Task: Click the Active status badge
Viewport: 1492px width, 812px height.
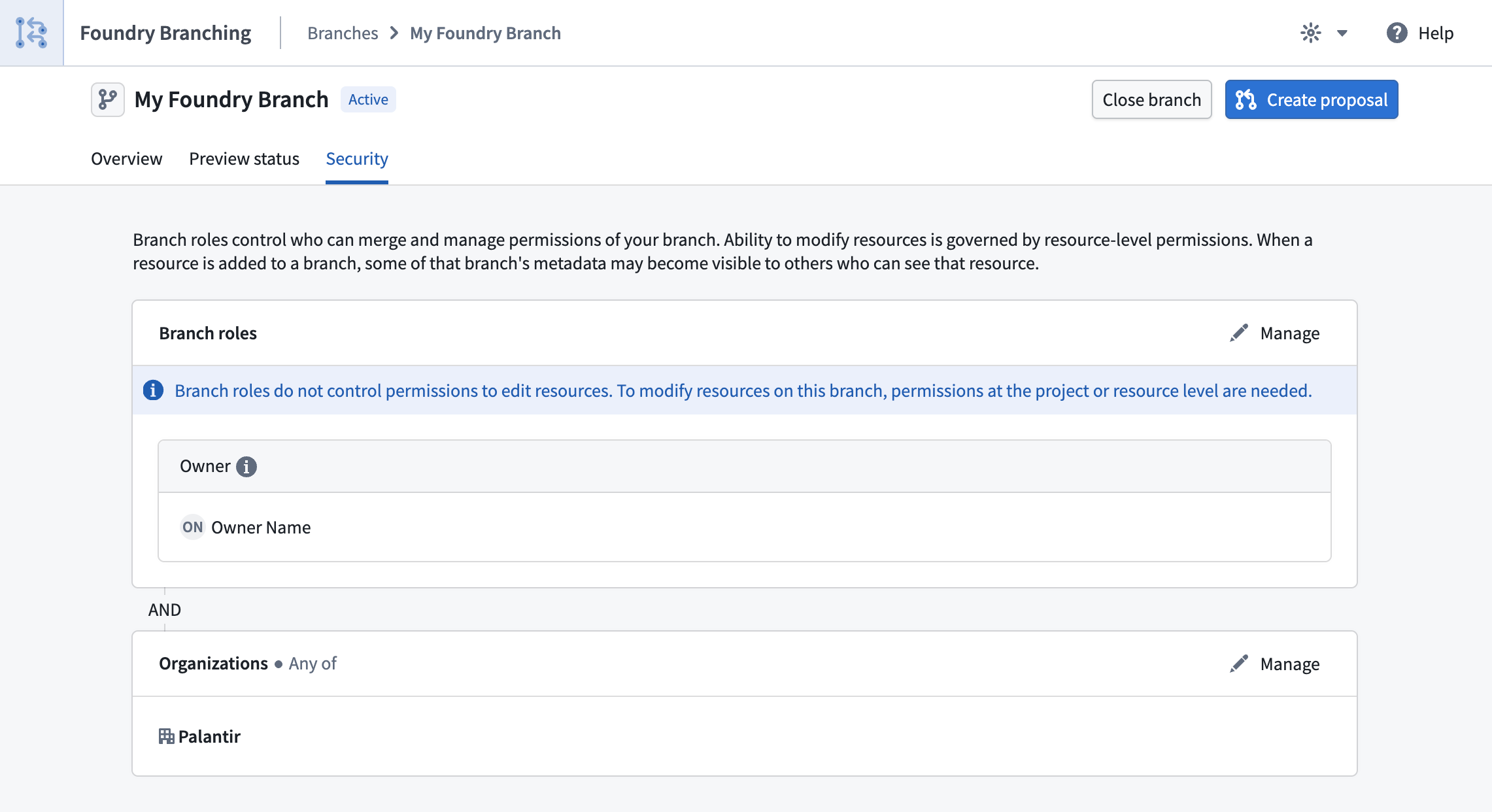Action: coord(368,99)
